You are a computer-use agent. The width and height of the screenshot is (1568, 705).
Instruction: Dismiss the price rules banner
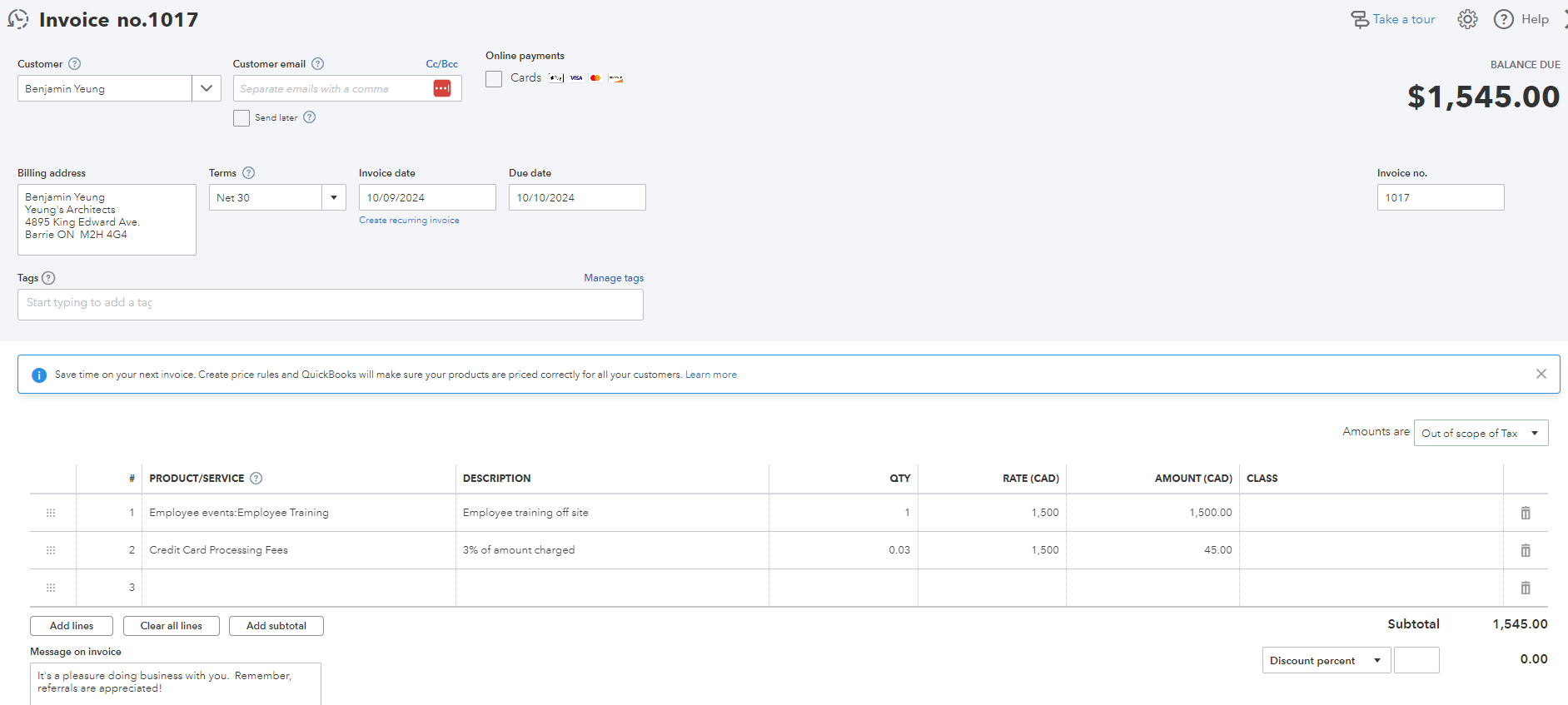pyautogui.click(x=1541, y=374)
